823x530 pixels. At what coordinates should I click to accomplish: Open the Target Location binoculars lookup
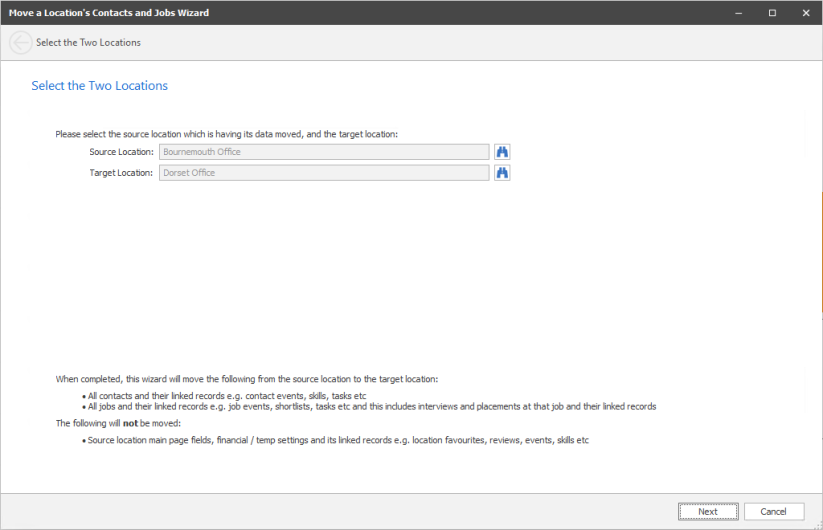click(503, 173)
